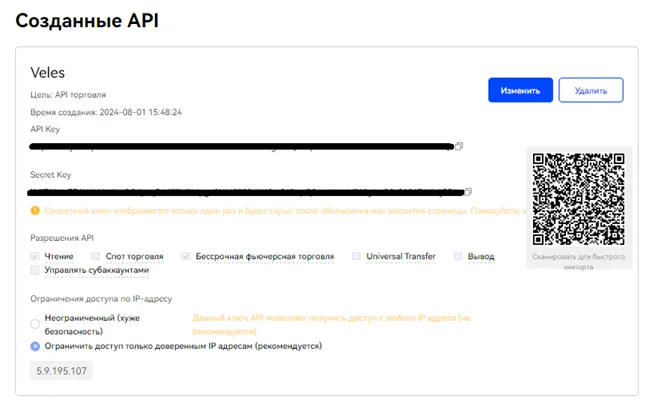Check the Управлять субаккаунтами box
Screen dimensions: 665x412
[x=36, y=270]
